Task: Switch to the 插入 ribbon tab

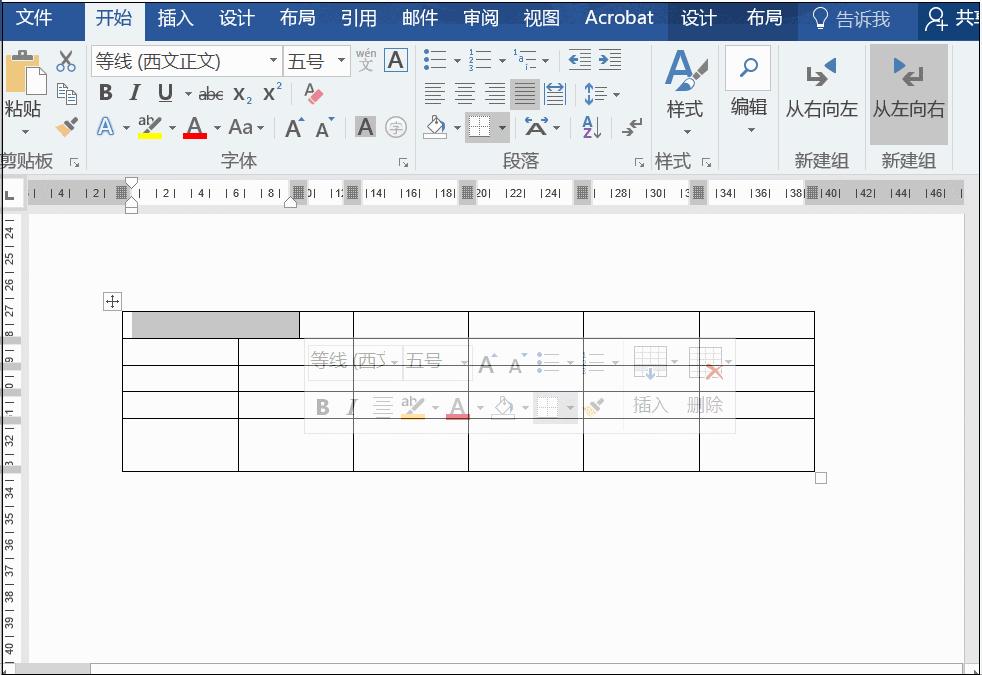Action: point(175,18)
